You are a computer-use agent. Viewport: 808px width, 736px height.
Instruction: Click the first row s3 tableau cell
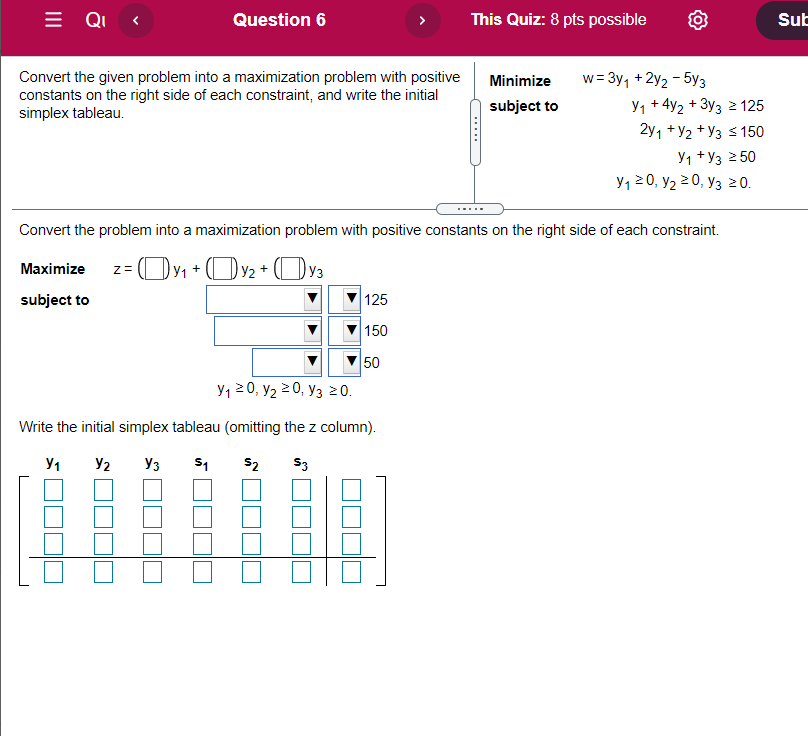point(301,490)
